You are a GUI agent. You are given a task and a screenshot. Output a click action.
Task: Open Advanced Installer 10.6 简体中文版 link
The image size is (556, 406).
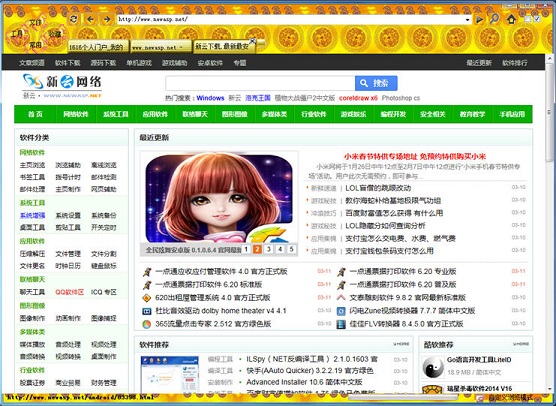pyautogui.click(x=304, y=382)
